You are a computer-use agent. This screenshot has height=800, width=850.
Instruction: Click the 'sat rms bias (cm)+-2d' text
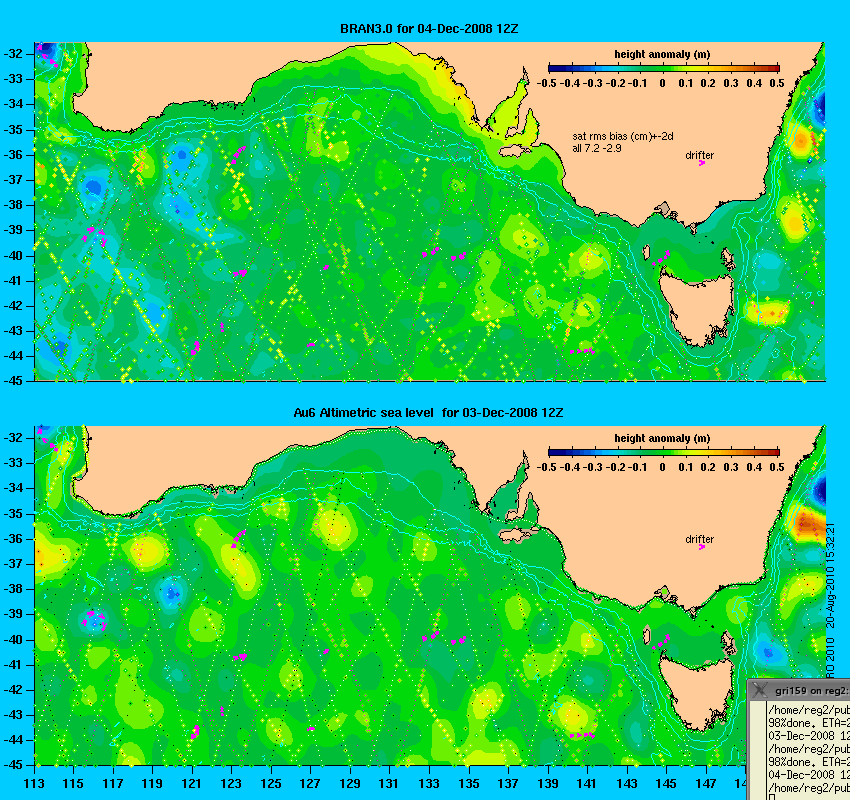tap(623, 137)
